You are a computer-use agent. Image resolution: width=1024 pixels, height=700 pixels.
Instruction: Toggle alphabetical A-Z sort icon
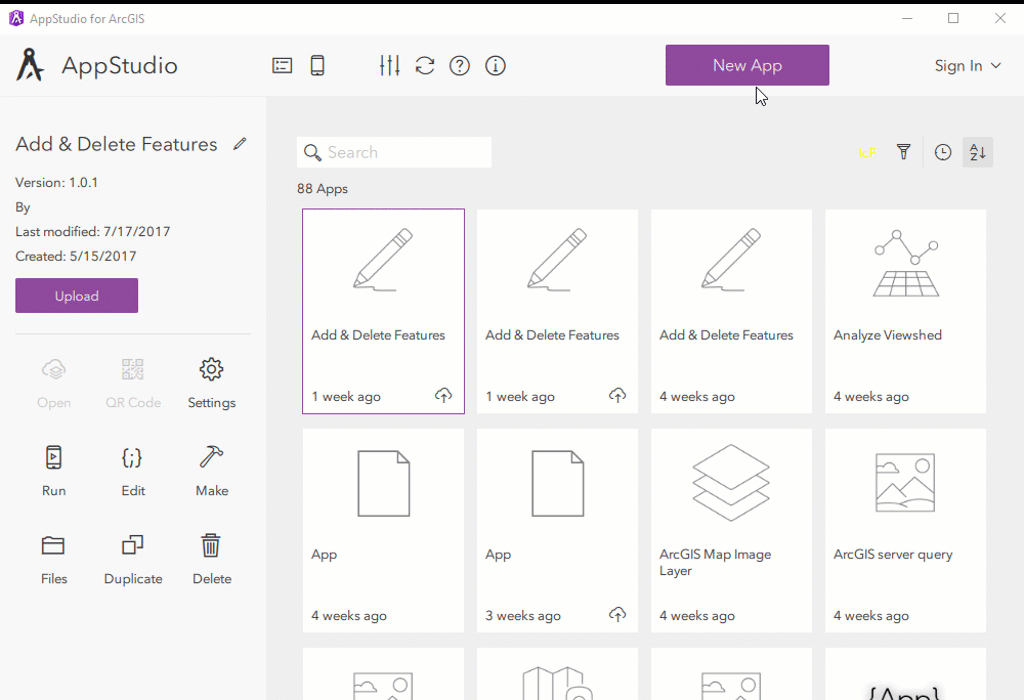978,152
